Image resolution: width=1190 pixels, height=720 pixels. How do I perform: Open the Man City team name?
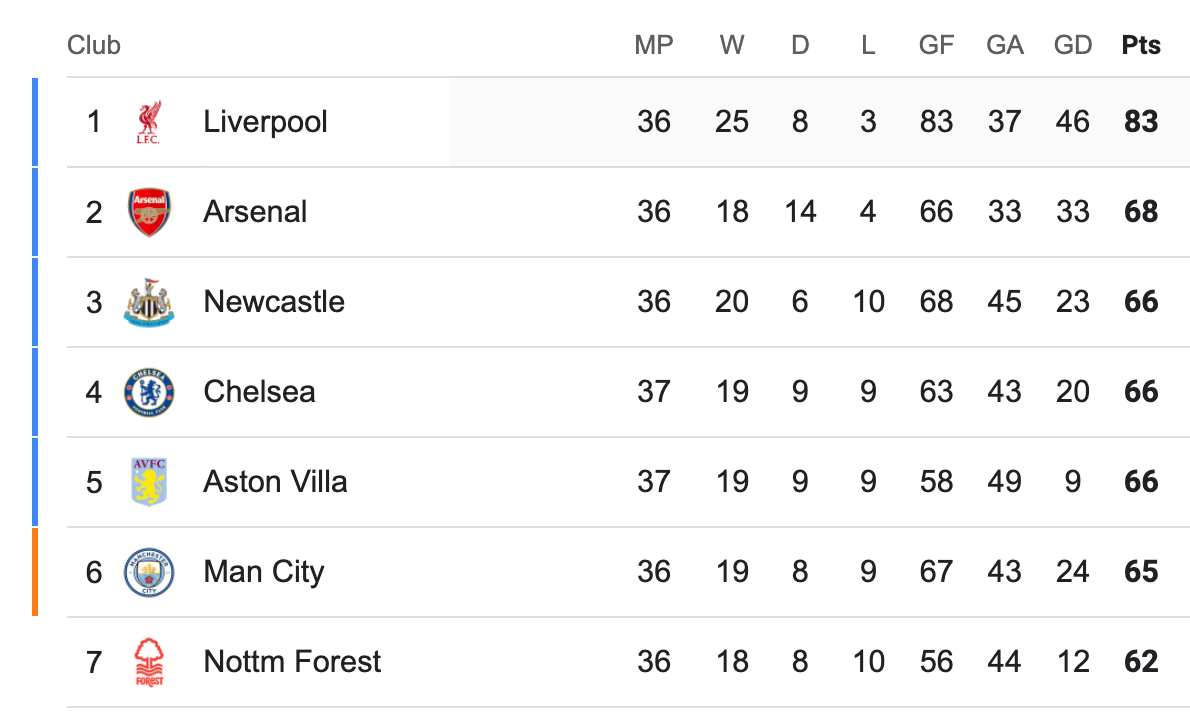[263, 572]
